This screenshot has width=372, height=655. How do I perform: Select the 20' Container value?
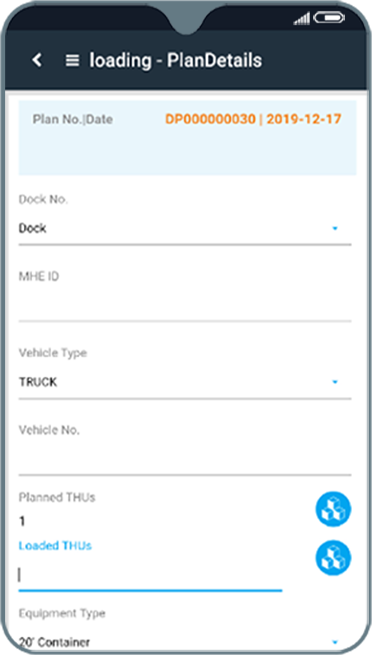(x=54, y=642)
